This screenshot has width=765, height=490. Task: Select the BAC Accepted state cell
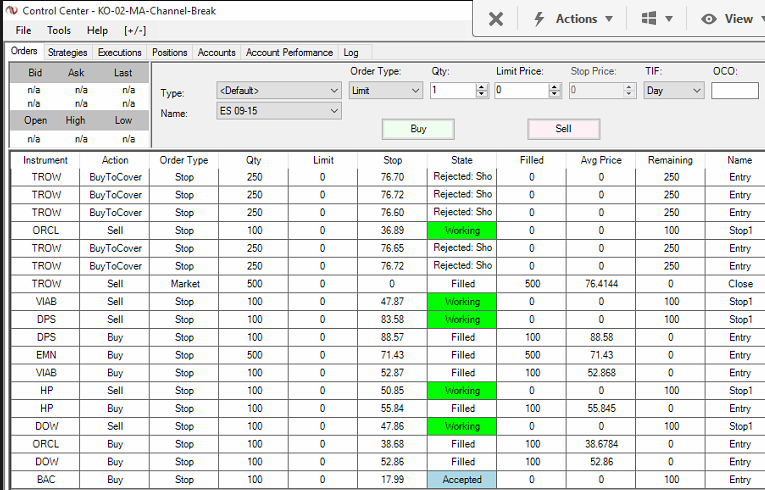click(462, 480)
